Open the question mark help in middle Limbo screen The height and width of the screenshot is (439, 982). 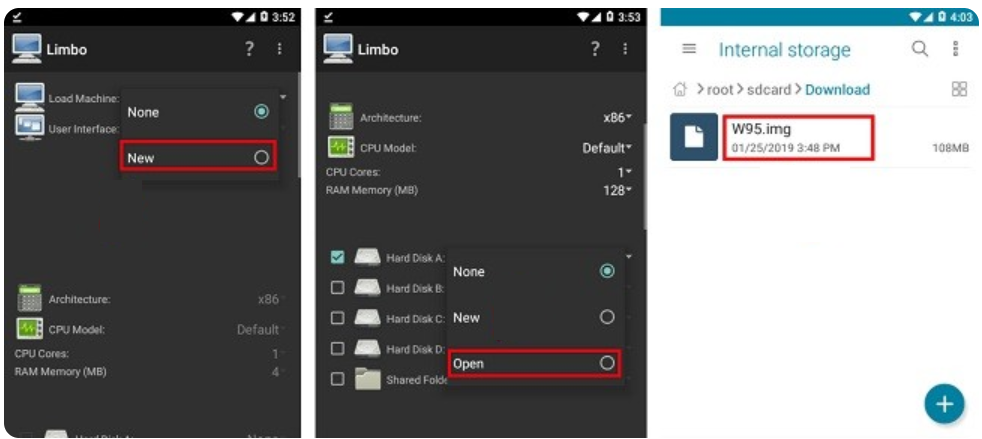(595, 49)
